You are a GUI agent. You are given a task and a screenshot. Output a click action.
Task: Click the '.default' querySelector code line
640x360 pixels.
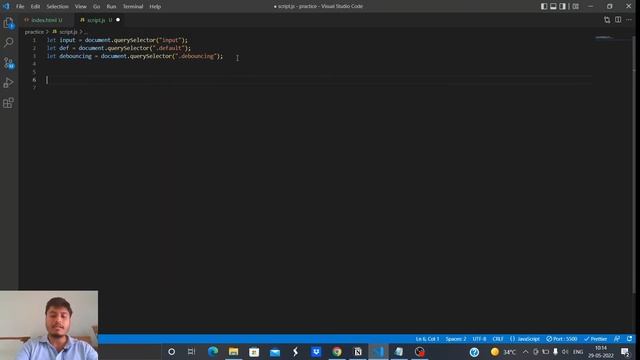click(119, 48)
